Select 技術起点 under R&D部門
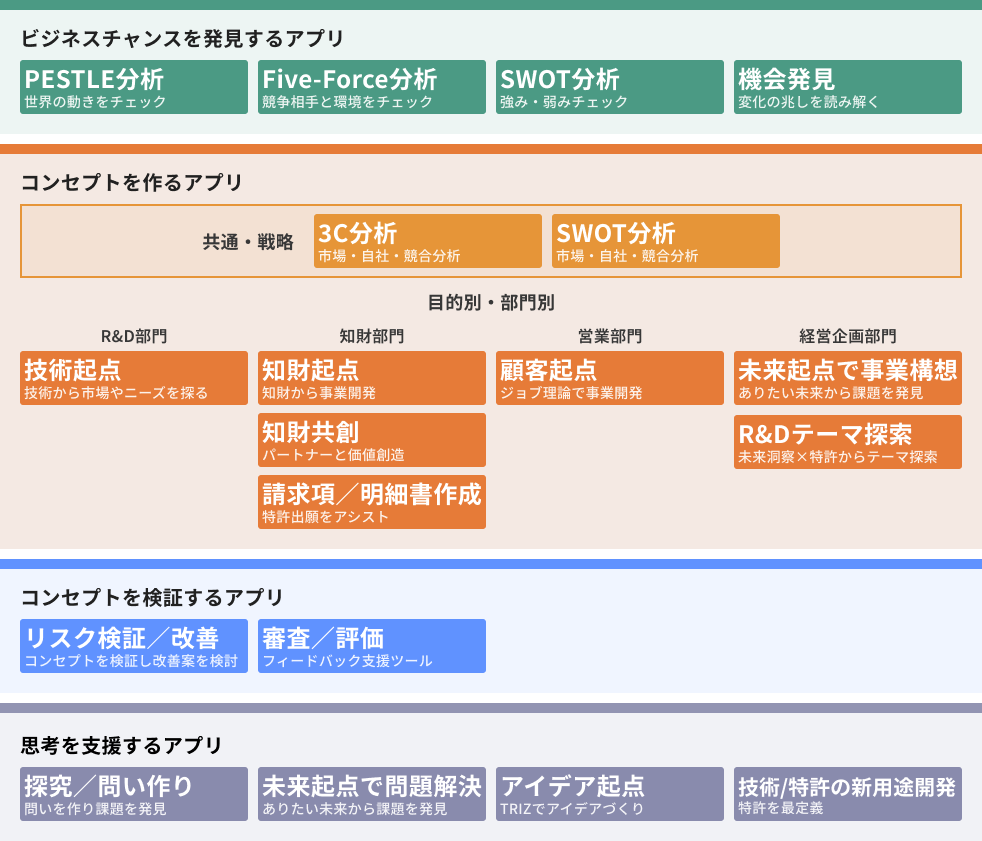The width and height of the screenshot is (982, 841). [134, 378]
